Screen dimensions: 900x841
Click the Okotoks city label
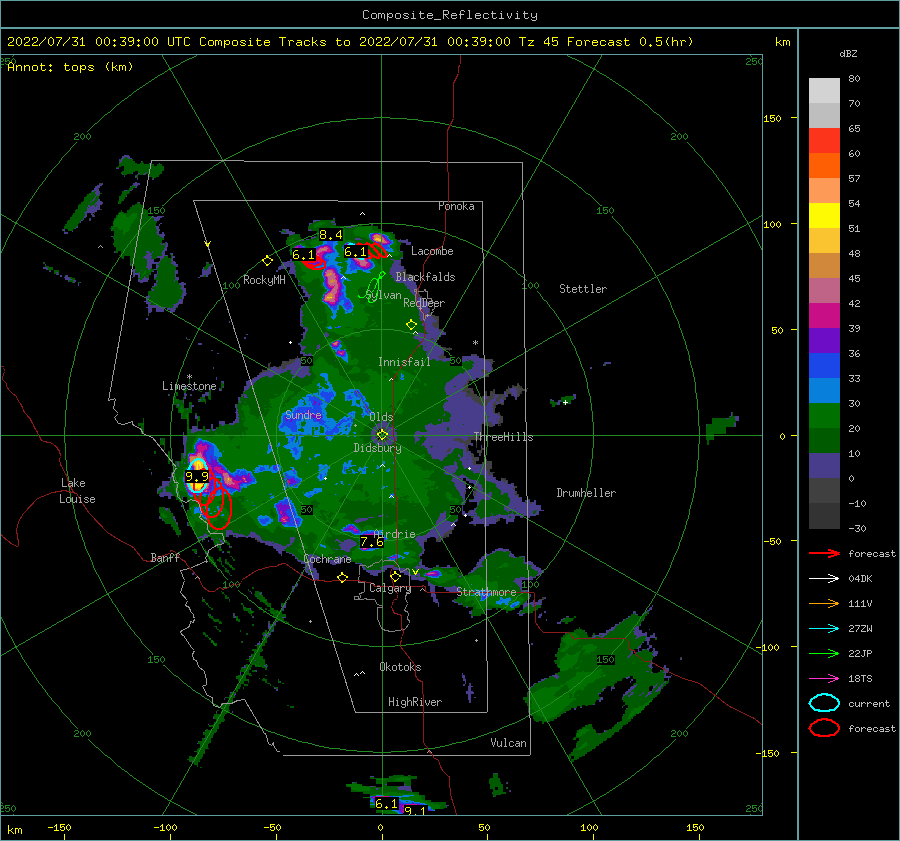click(x=400, y=667)
